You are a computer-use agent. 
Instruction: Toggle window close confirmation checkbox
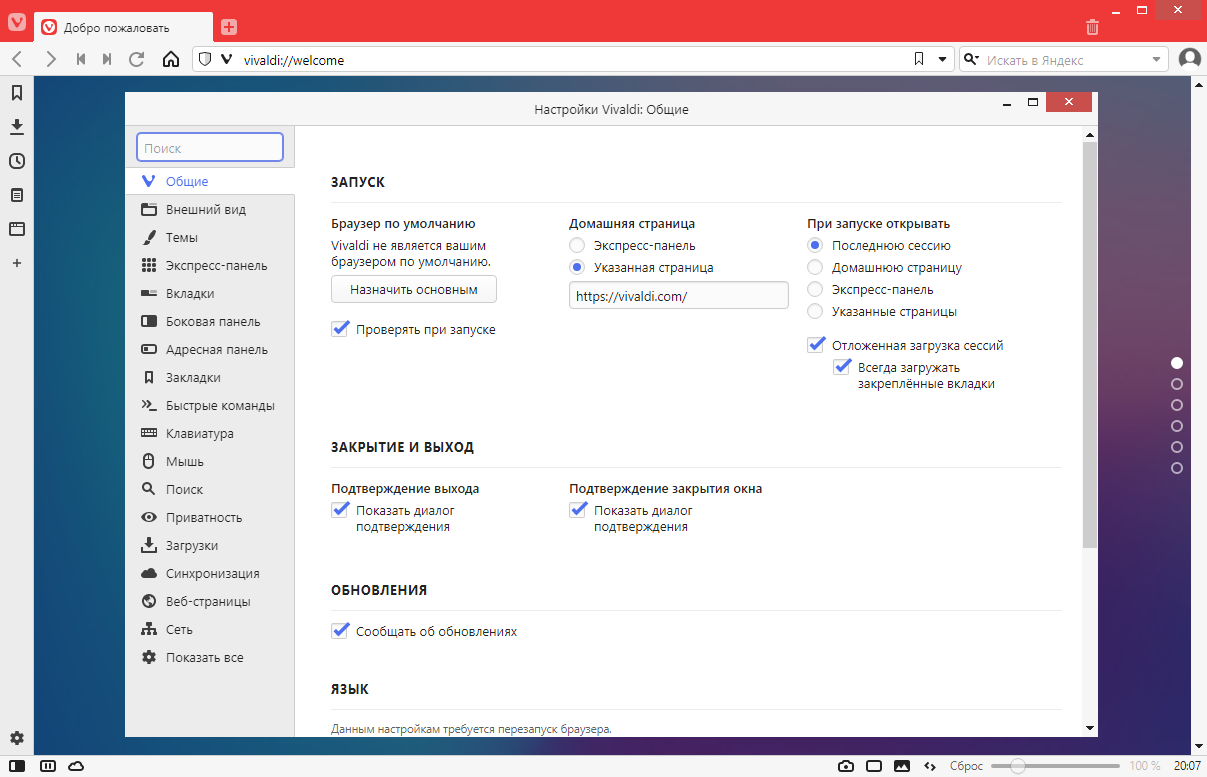pyautogui.click(x=578, y=510)
